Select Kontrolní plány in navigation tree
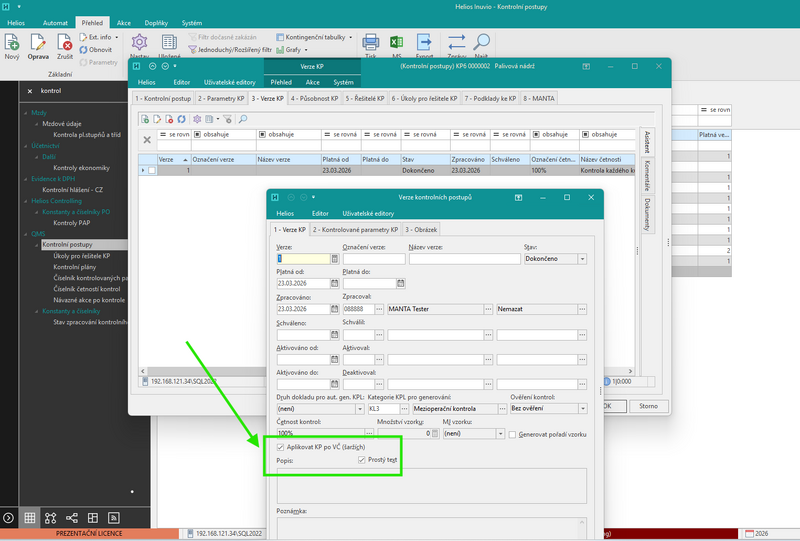The image size is (800, 541). click(x=74, y=267)
